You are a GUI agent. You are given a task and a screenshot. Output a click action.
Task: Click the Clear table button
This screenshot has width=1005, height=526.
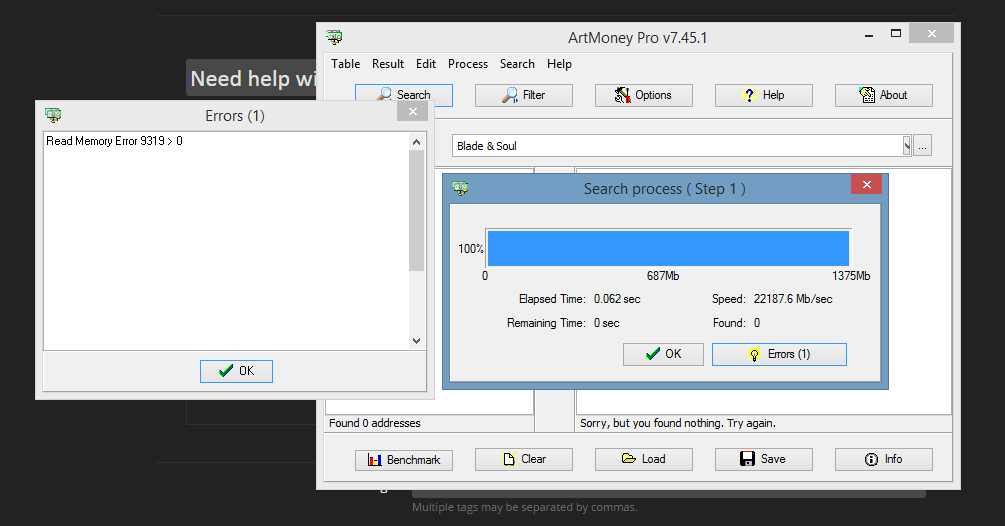(523, 460)
